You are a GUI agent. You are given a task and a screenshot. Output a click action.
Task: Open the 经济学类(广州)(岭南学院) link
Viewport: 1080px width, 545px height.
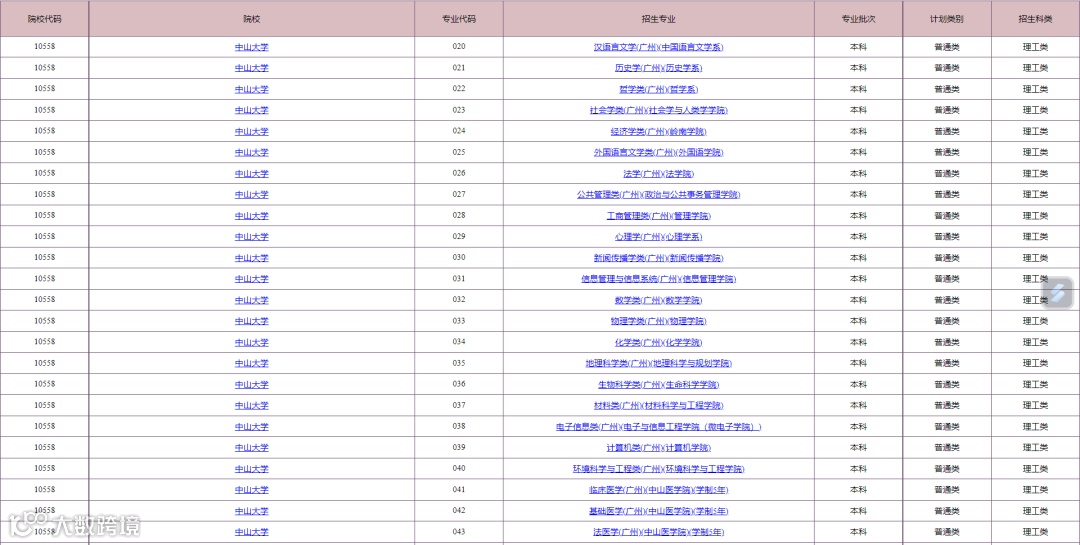tap(658, 131)
